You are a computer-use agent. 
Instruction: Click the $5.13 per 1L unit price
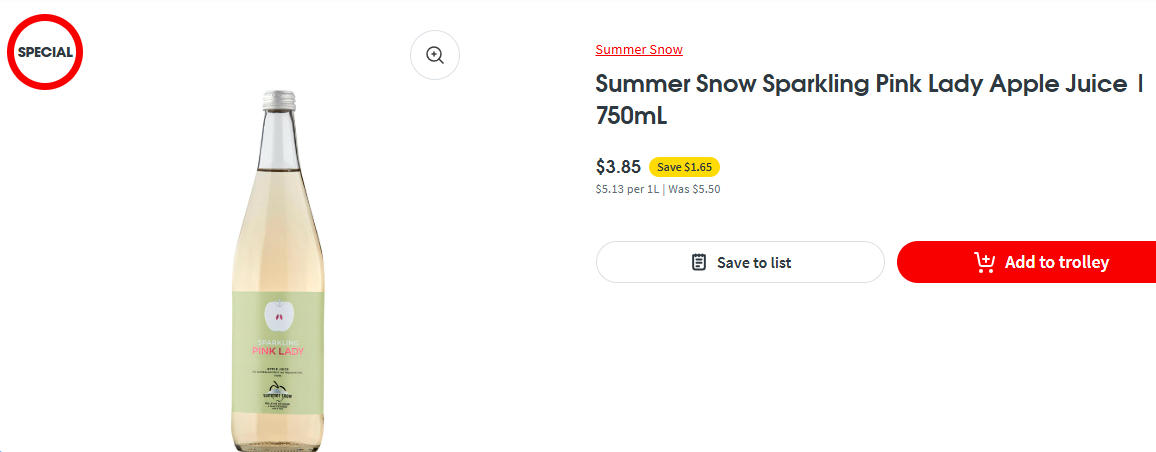click(627, 189)
